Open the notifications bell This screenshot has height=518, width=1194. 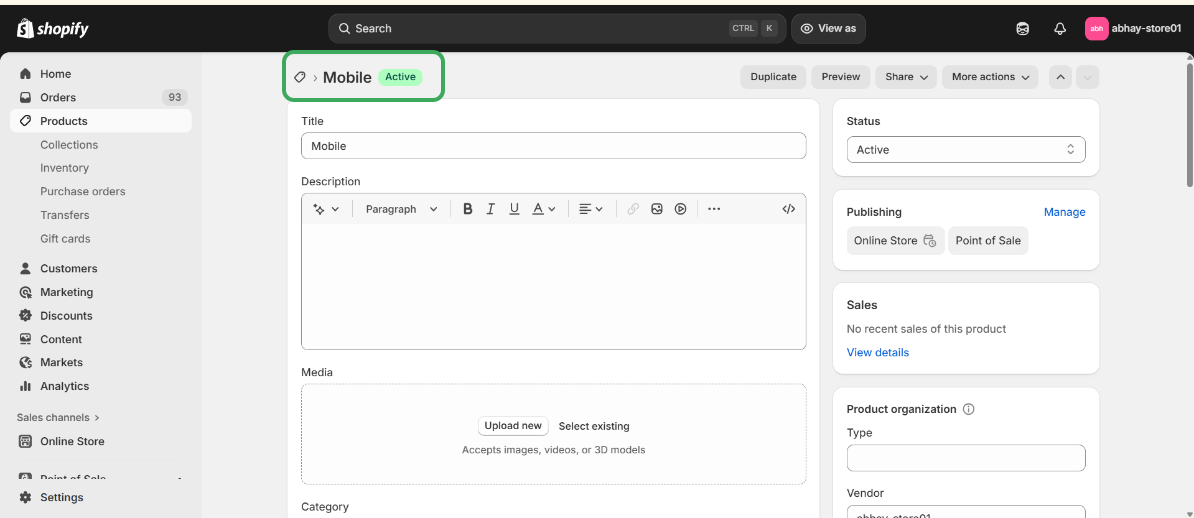[1060, 29]
